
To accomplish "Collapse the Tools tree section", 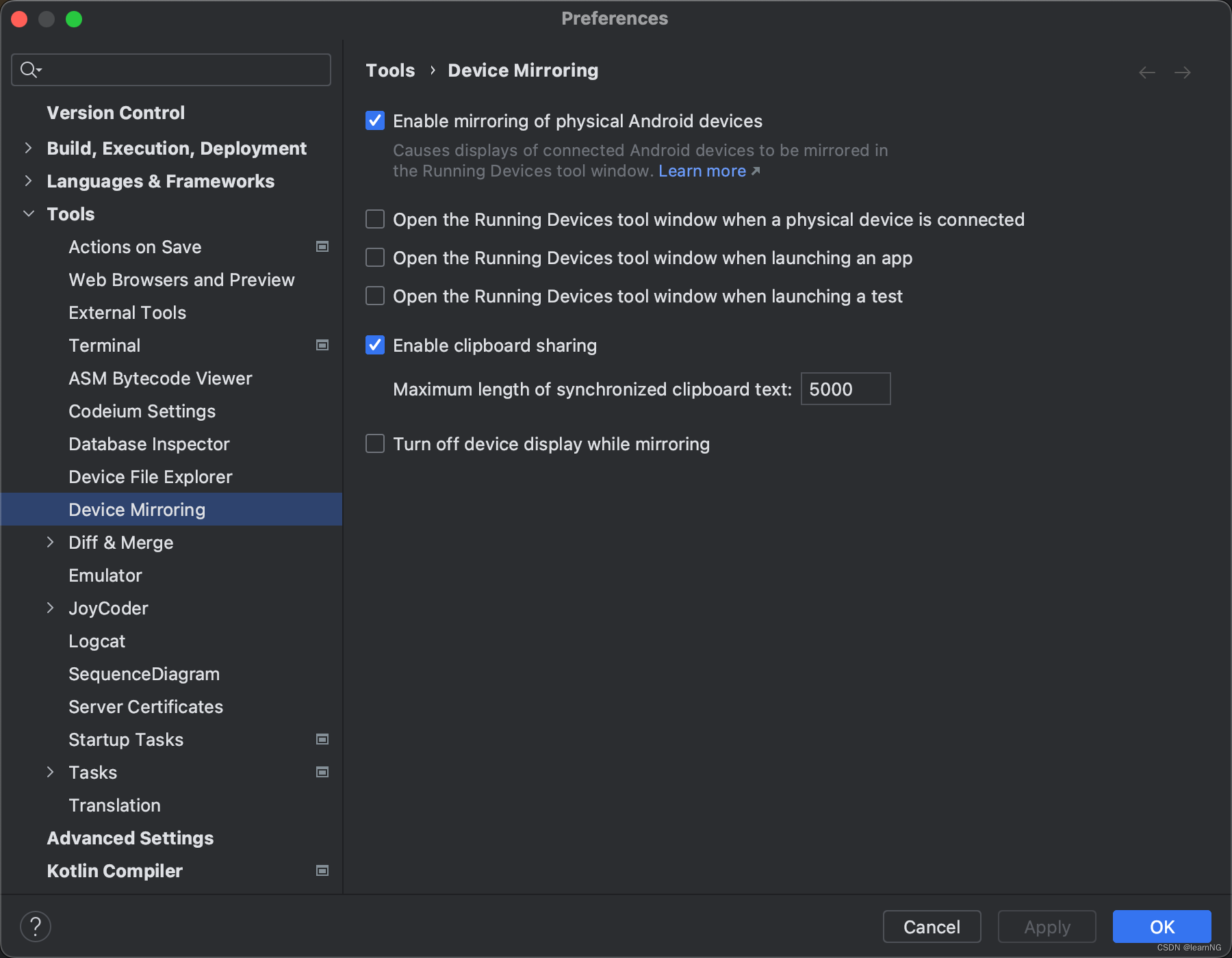I will pos(29,214).
